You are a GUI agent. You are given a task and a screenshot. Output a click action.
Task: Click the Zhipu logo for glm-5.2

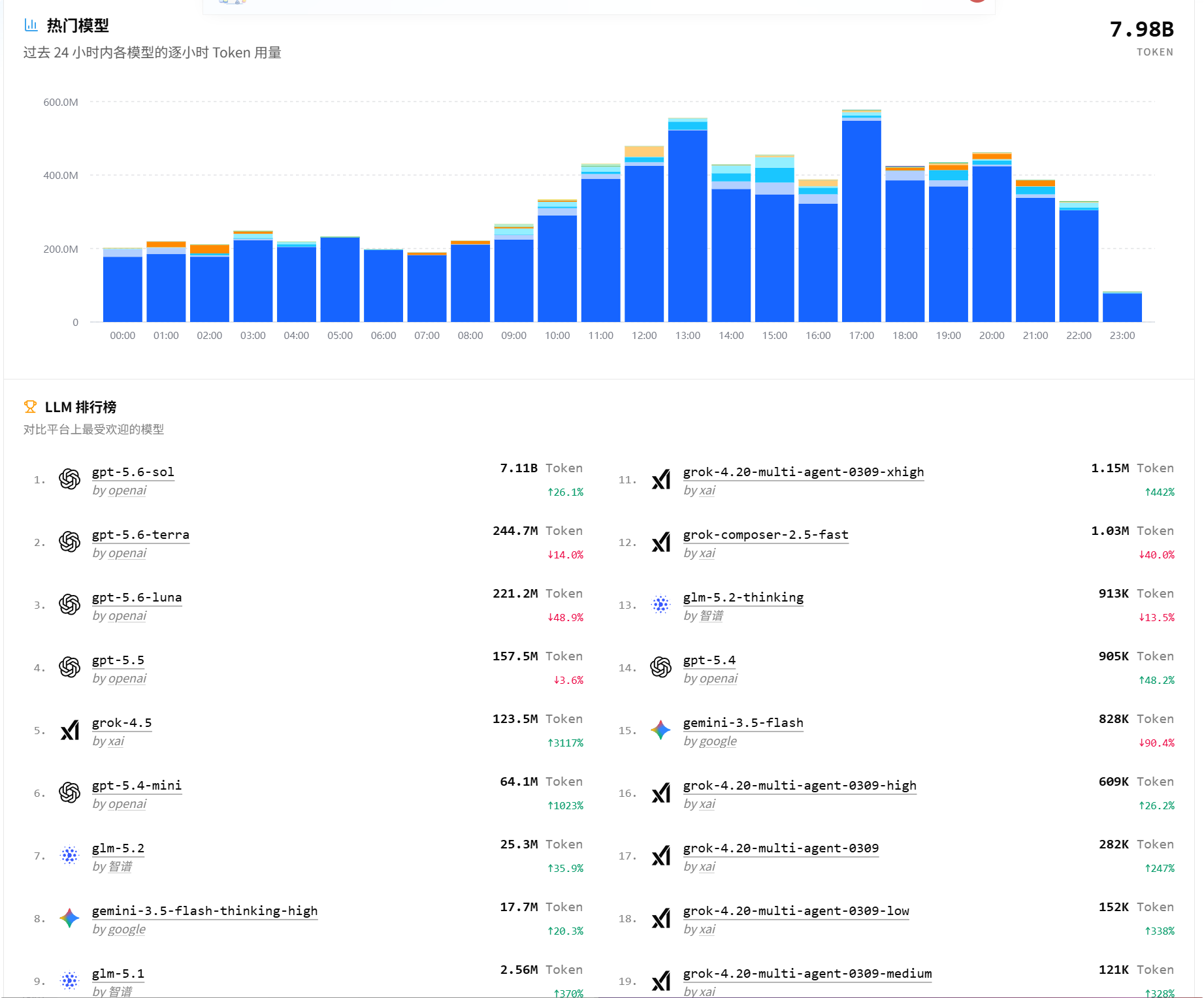70,856
